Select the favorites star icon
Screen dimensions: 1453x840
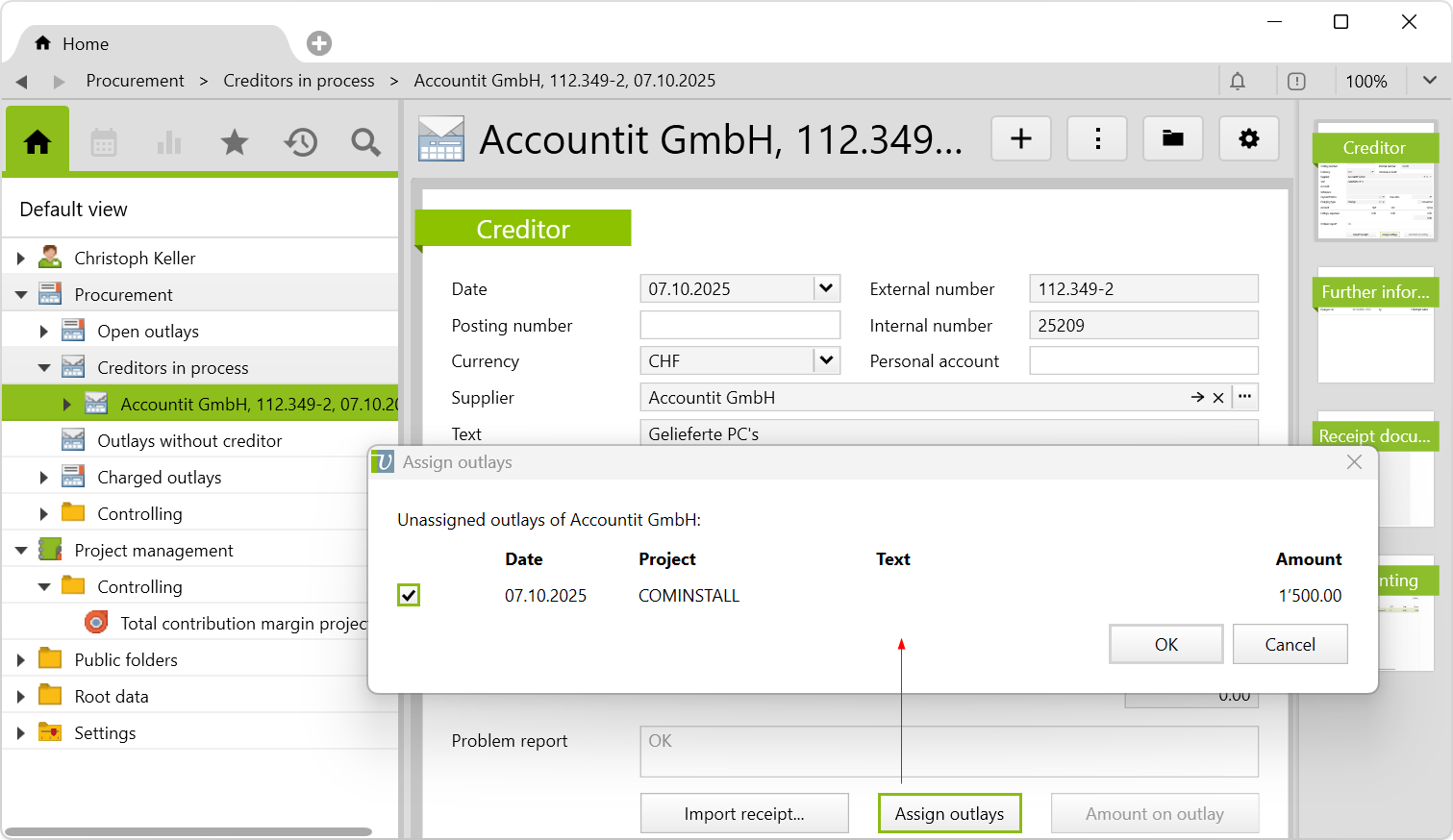coord(235,143)
